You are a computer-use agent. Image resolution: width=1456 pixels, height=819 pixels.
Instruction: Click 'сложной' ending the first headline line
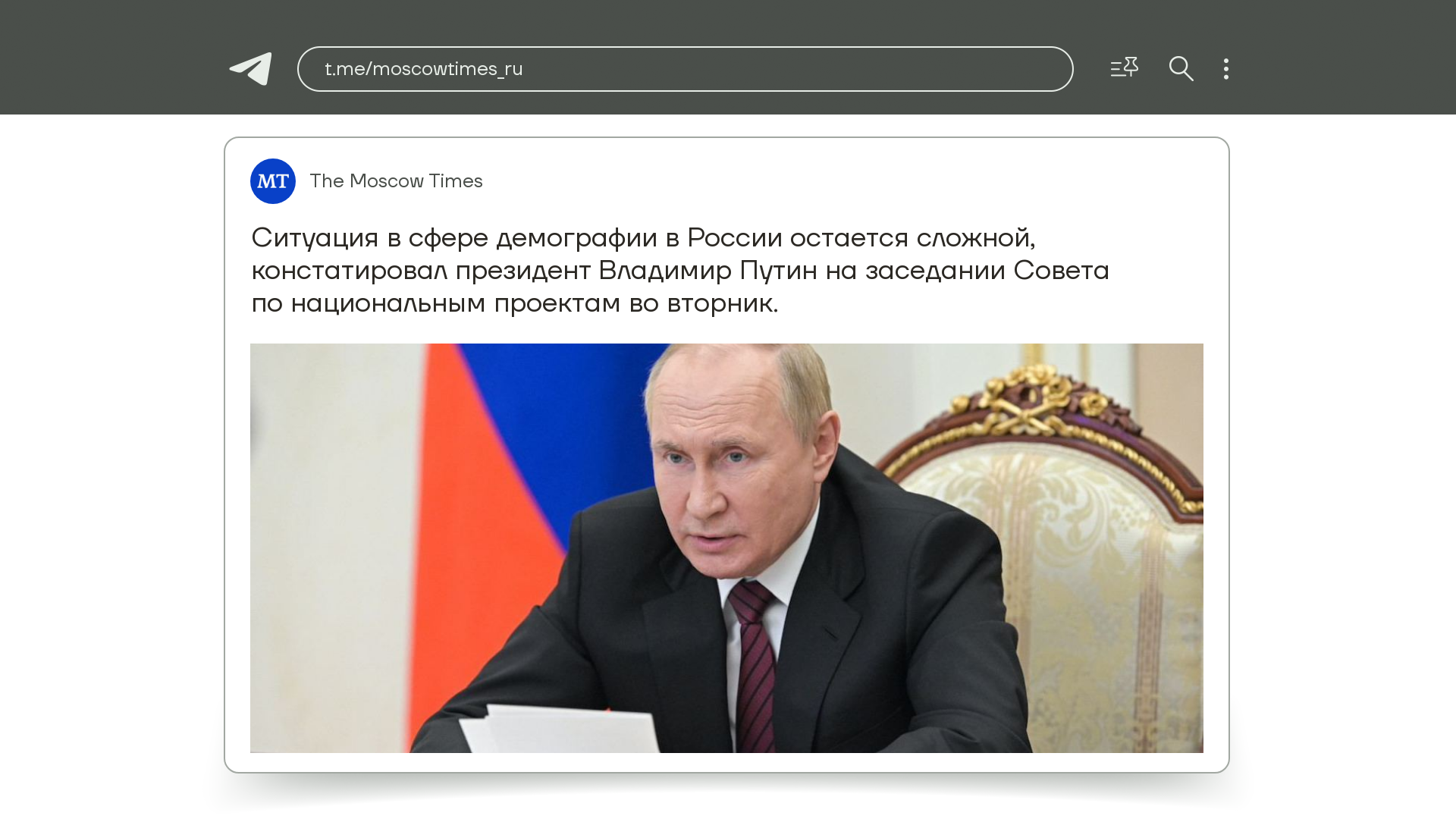click(975, 238)
